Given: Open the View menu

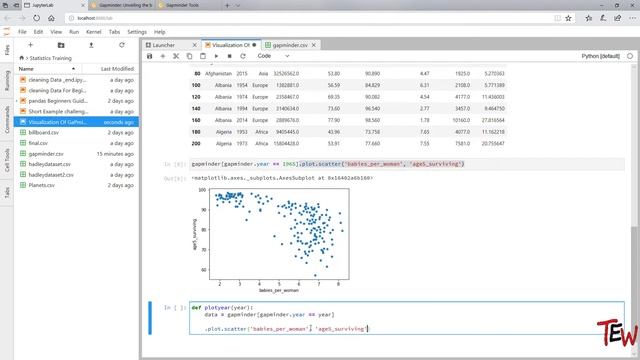Looking at the screenshot, I should (x=56, y=32).
